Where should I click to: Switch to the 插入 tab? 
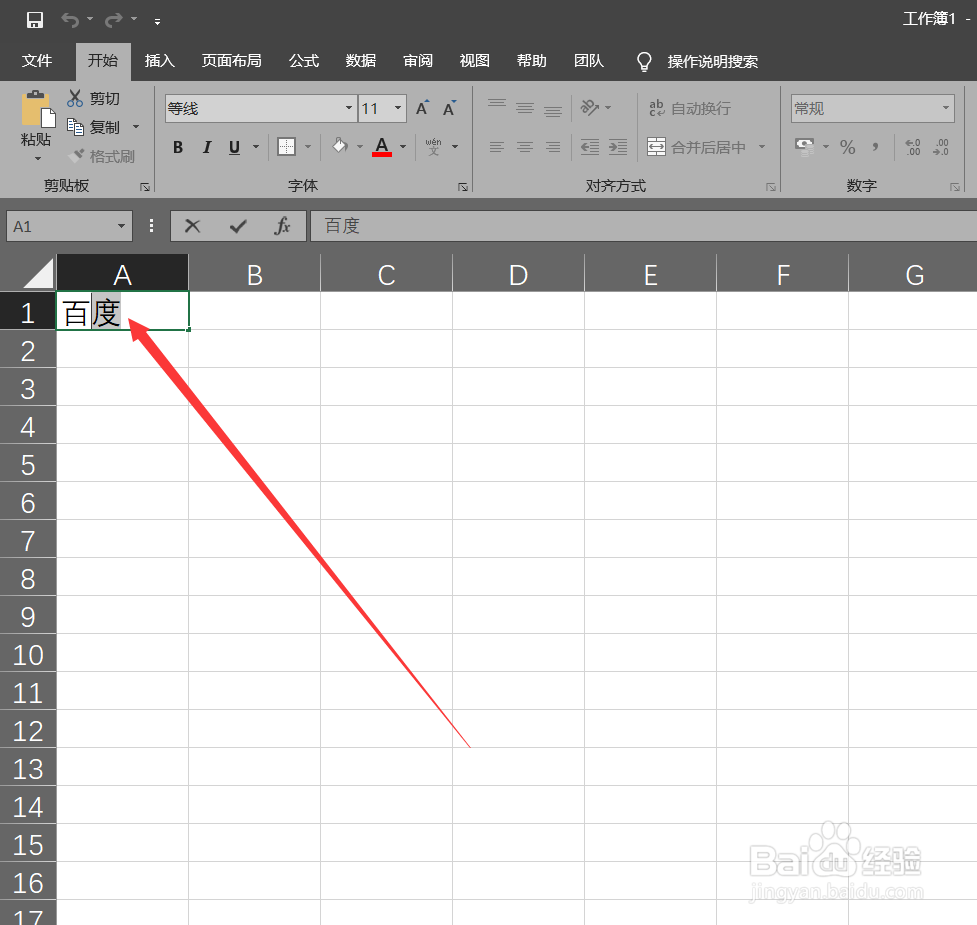(x=160, y=60)
